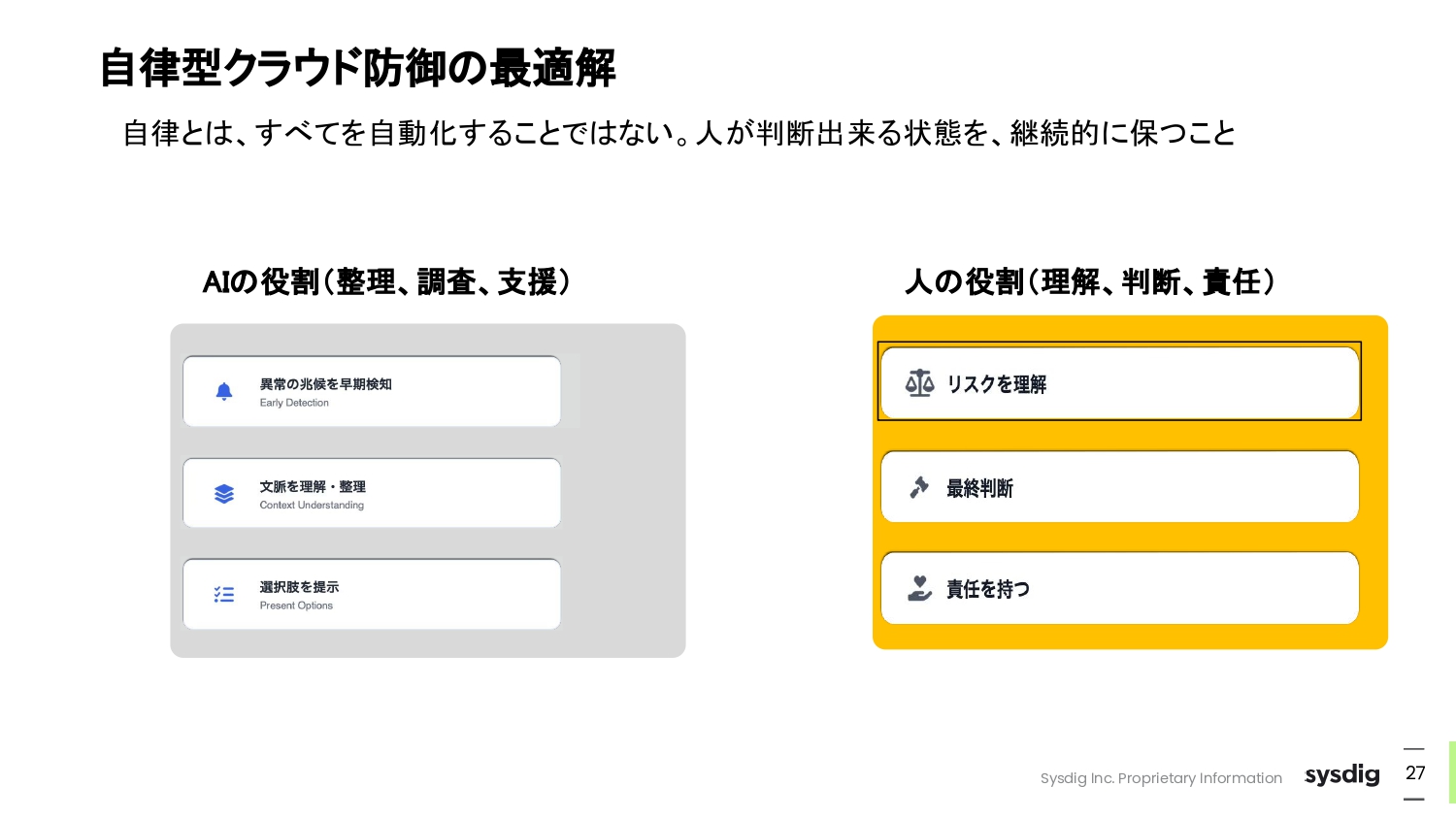The width and height of the screenshot is (1456, 819).
Task: Click the 人の役割 column heading
Action: [x=1089, y=281]
